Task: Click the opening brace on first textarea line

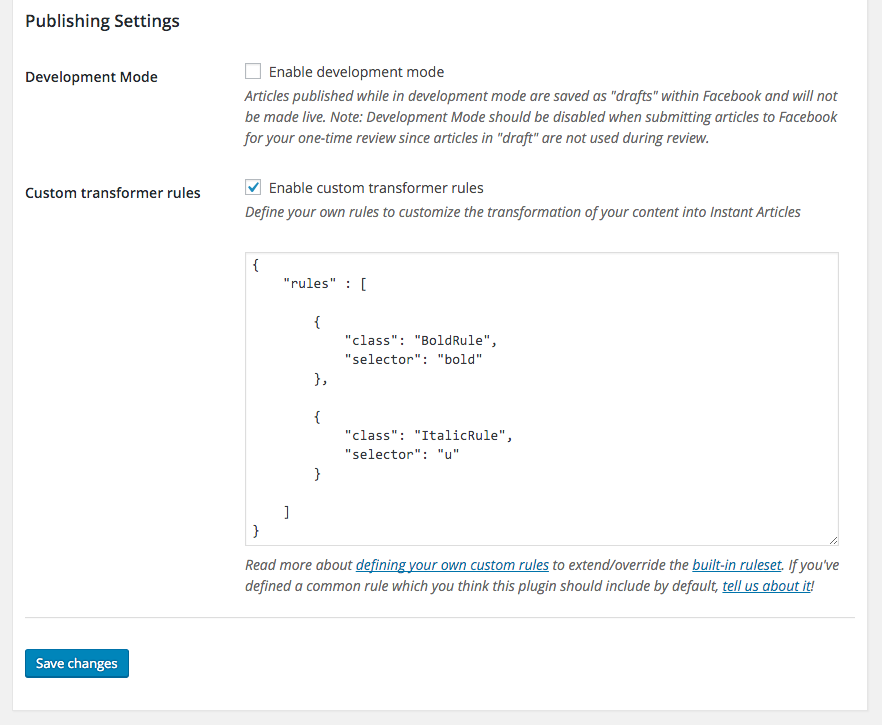Action: (257, 265)
